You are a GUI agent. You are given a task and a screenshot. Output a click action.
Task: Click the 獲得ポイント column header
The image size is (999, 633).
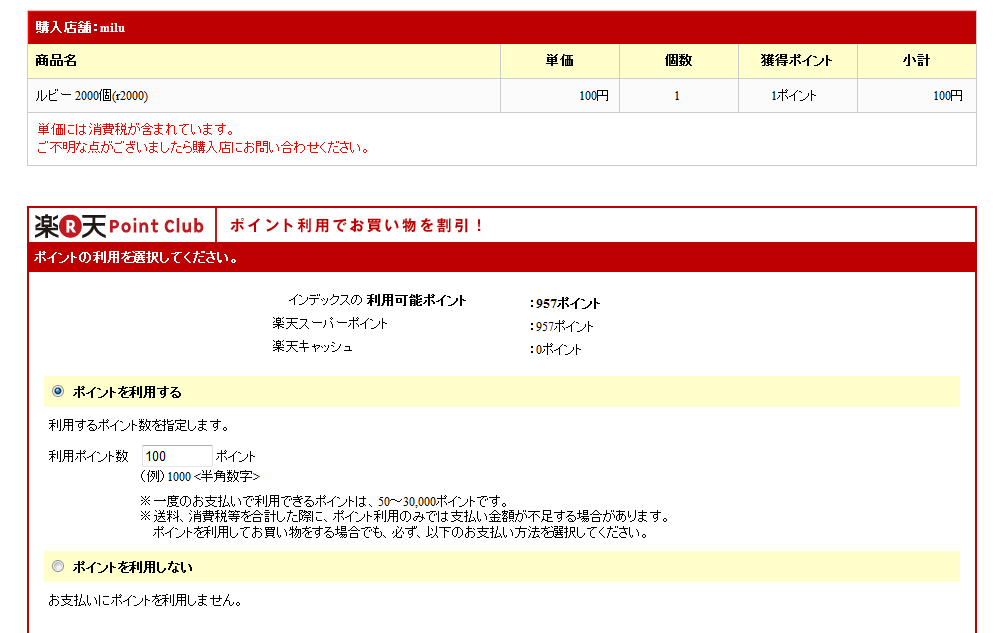tap(797, 61)
